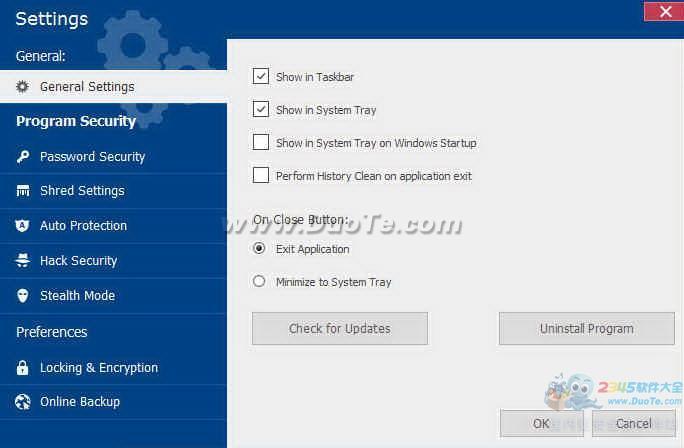Enable Perform History Clean on application exit
684x448 pixels.
[x=261, y=175]
